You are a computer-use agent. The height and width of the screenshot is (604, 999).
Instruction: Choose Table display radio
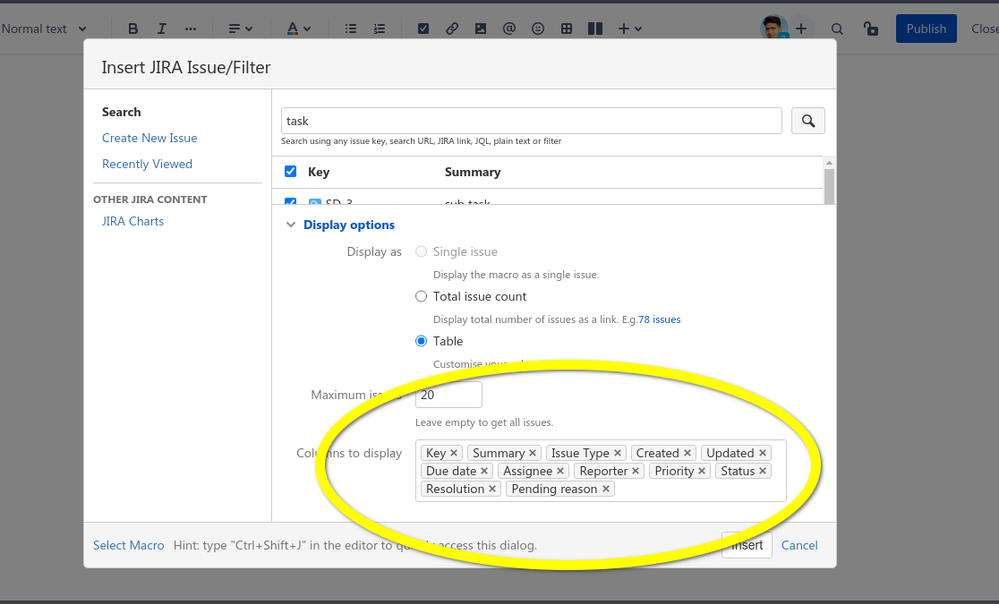[421, 341]
